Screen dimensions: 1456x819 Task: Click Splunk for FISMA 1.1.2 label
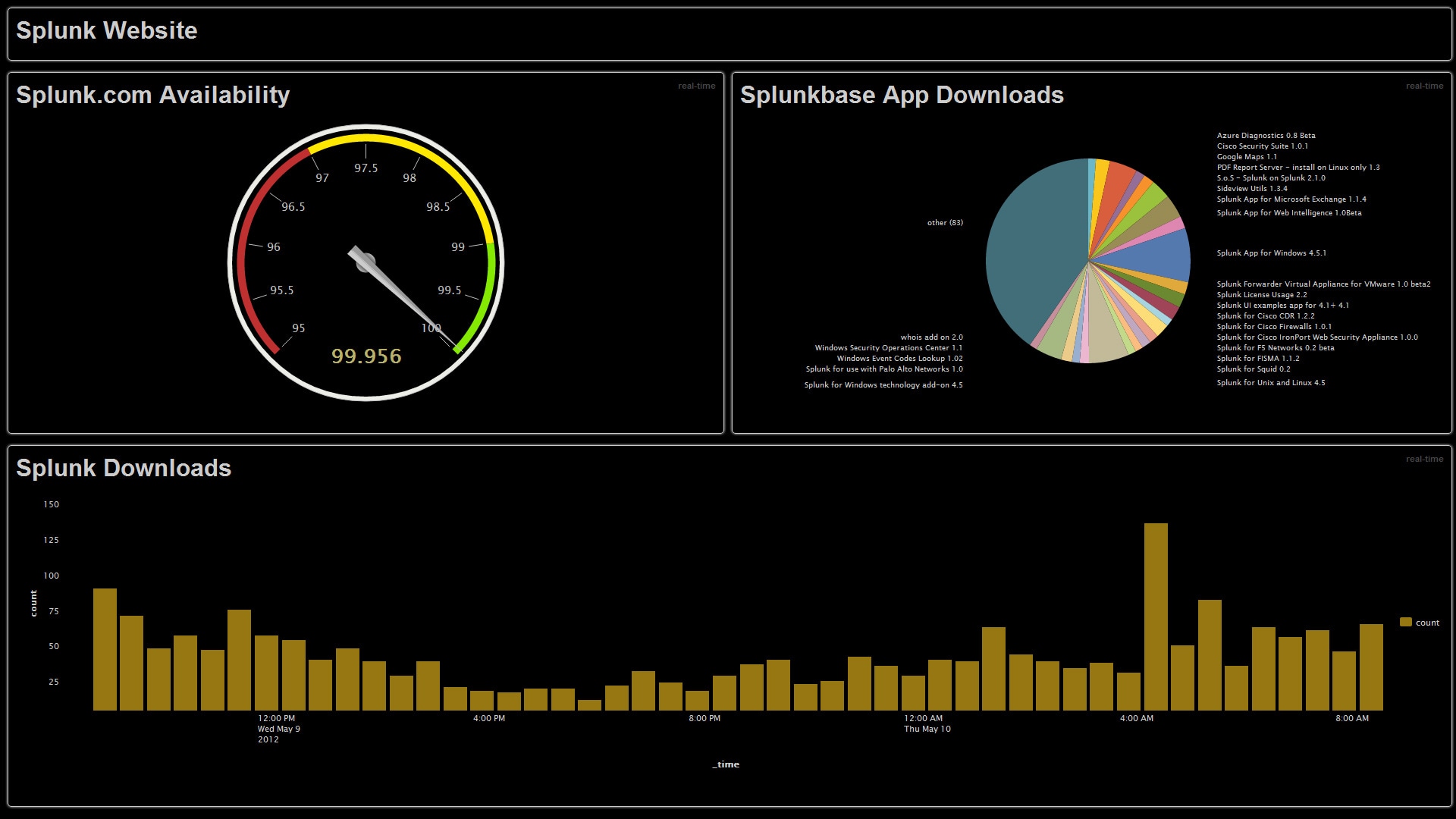[x=1258, y=359]
